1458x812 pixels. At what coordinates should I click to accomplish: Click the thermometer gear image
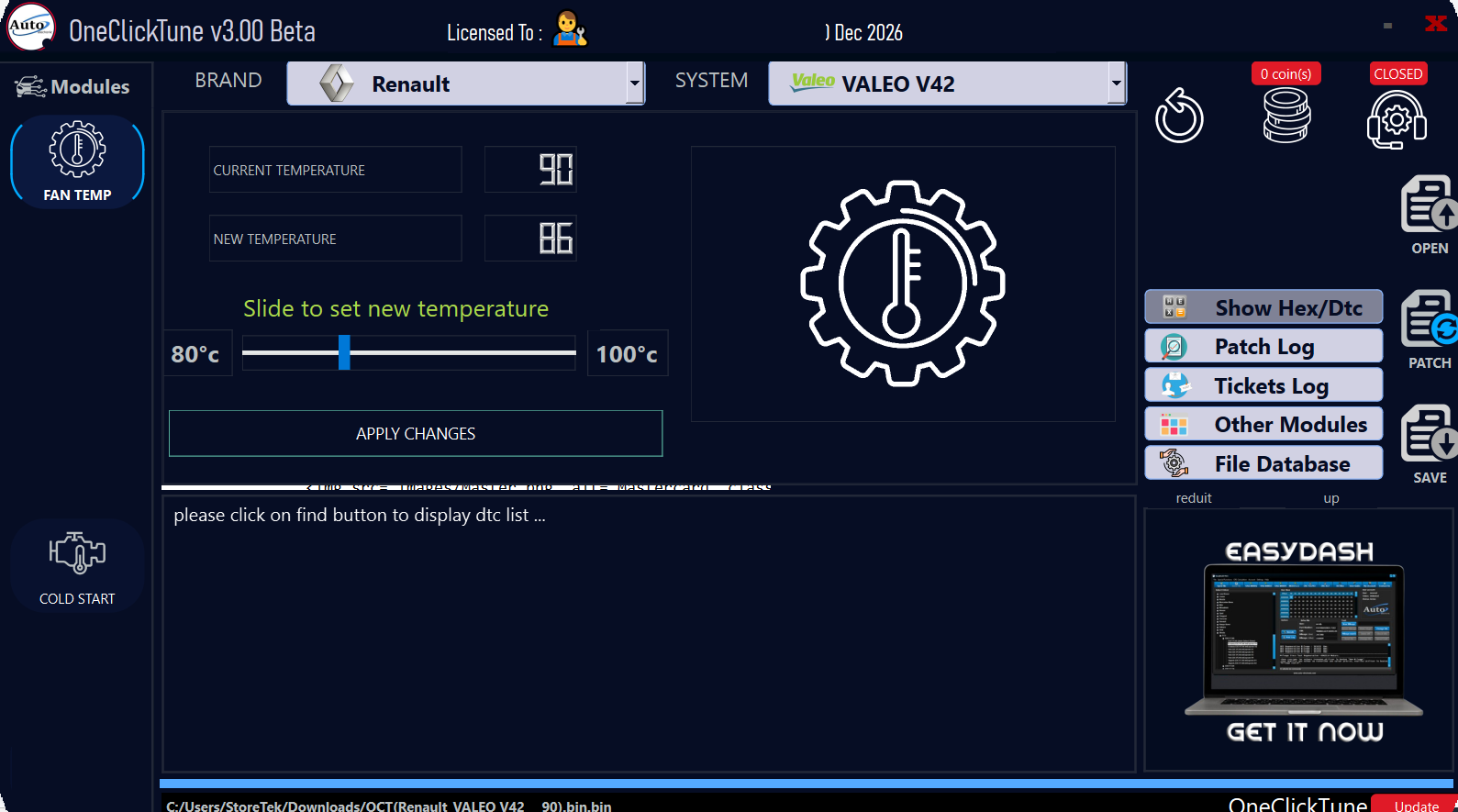coord(903,284)
